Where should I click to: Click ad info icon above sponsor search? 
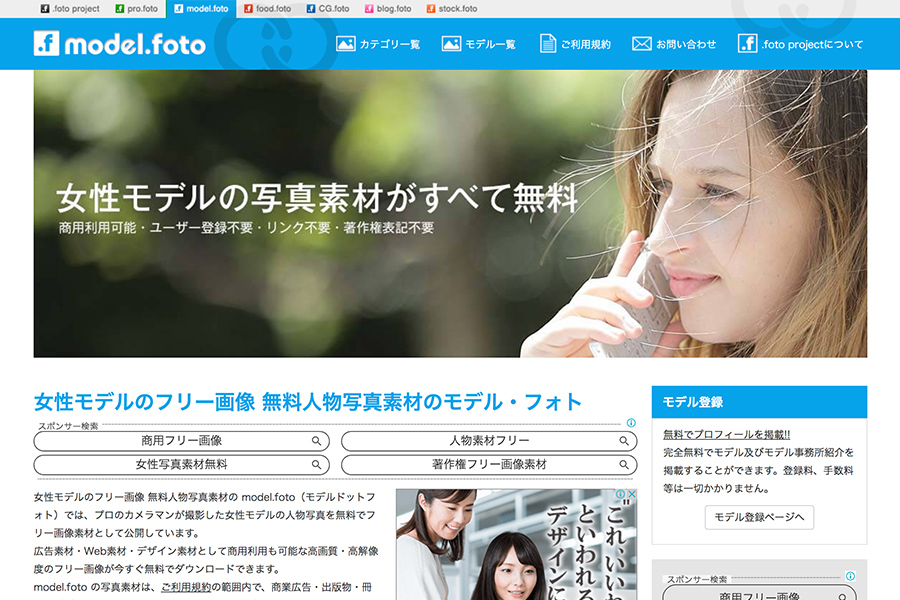click(x=631, y=423)
